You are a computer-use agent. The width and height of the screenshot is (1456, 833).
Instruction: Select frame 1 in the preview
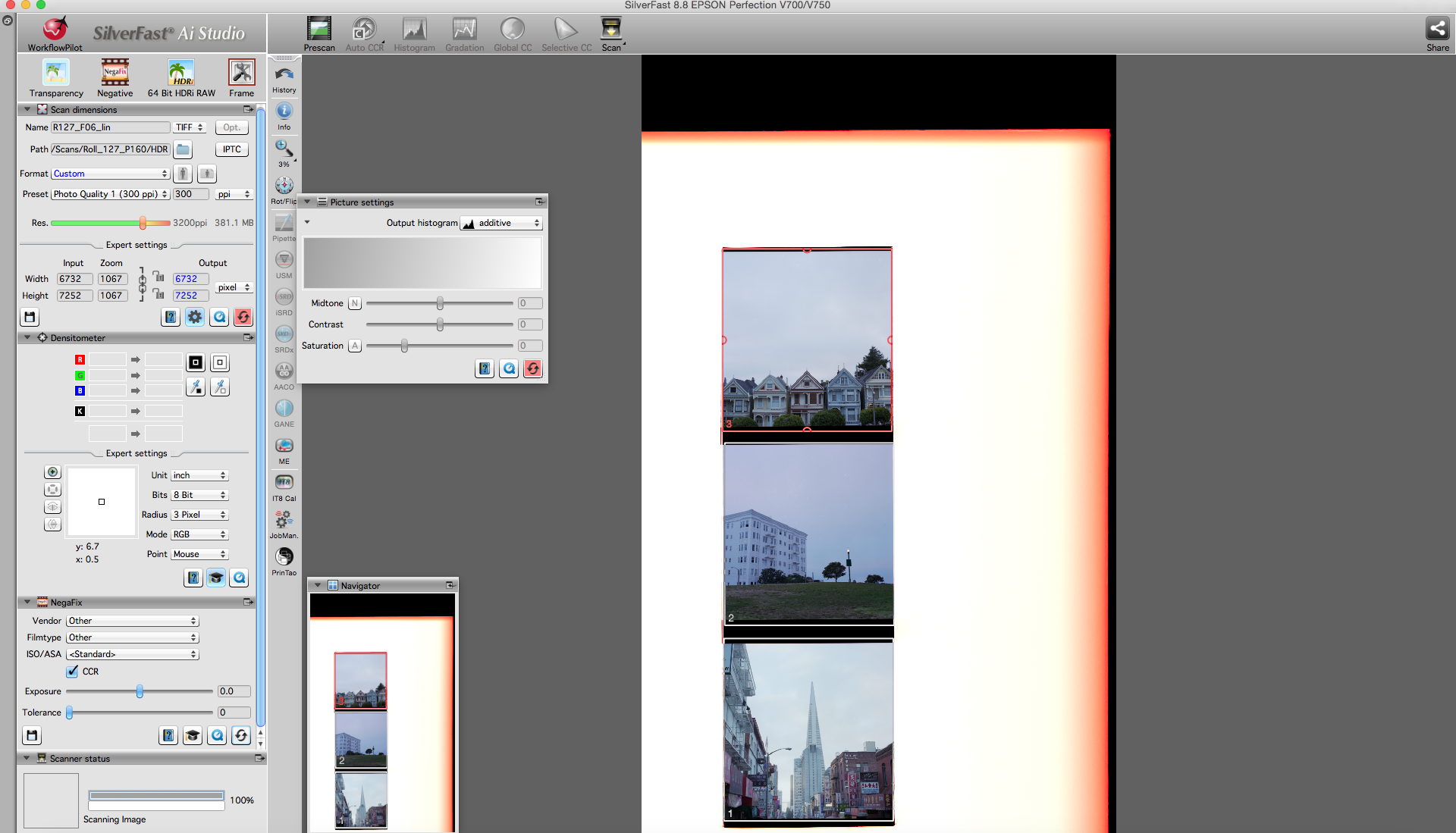(808, 731)
